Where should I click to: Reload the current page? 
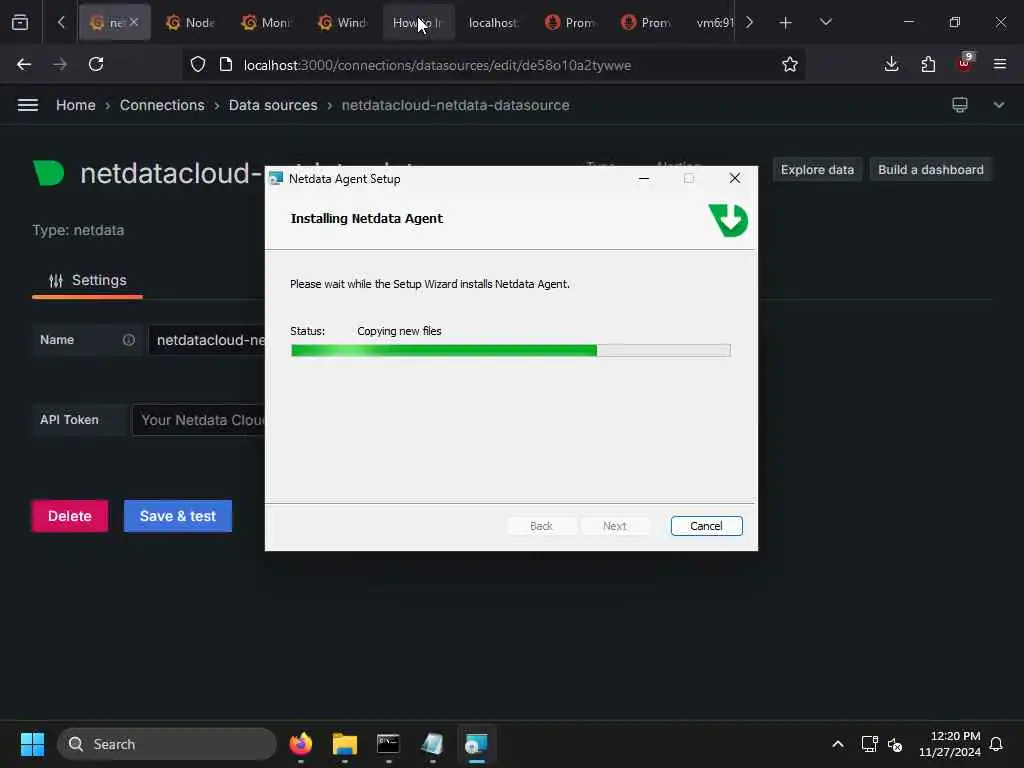click(x=96, y=64)
